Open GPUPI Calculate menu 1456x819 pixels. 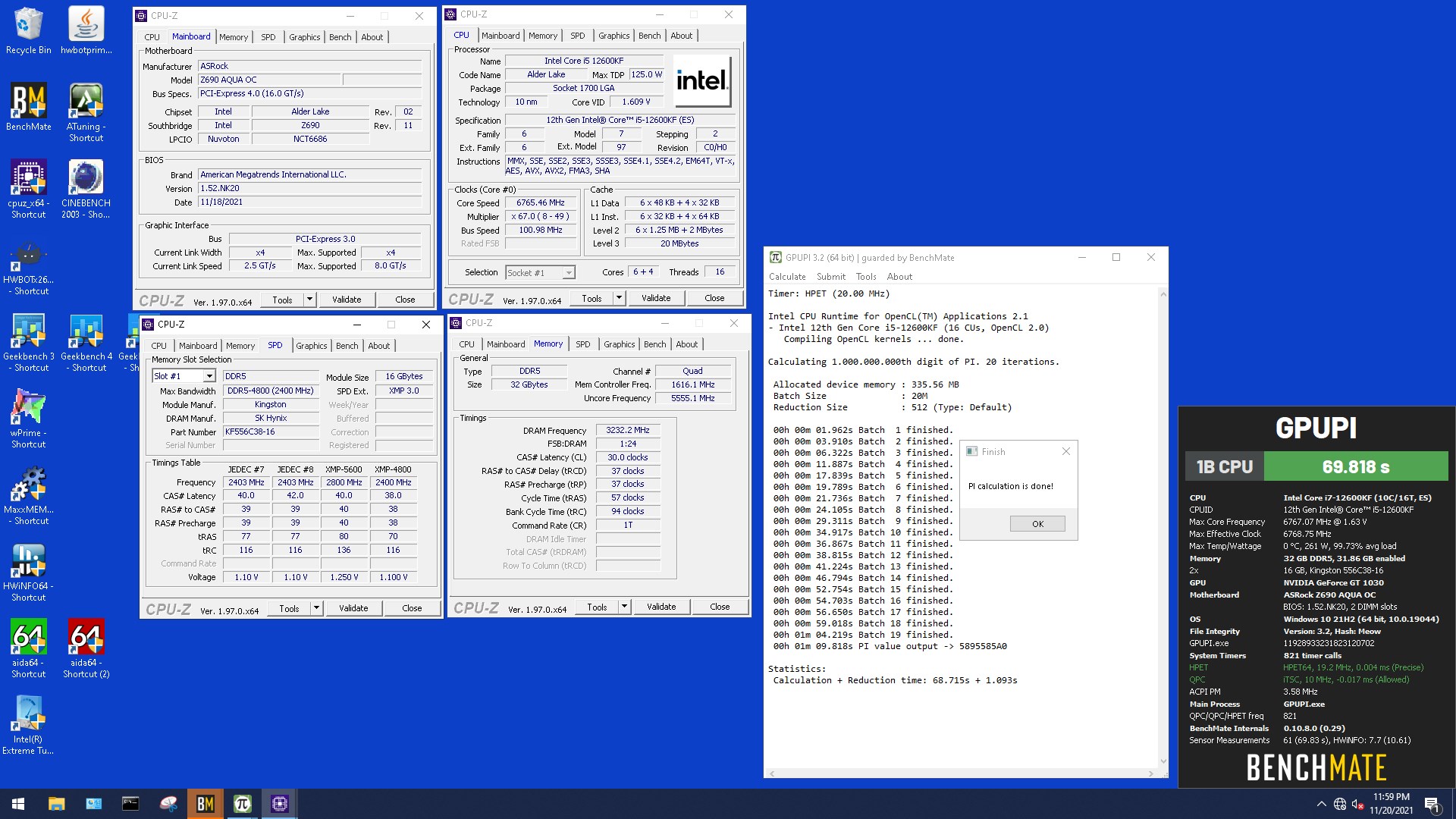pos(787,277)
